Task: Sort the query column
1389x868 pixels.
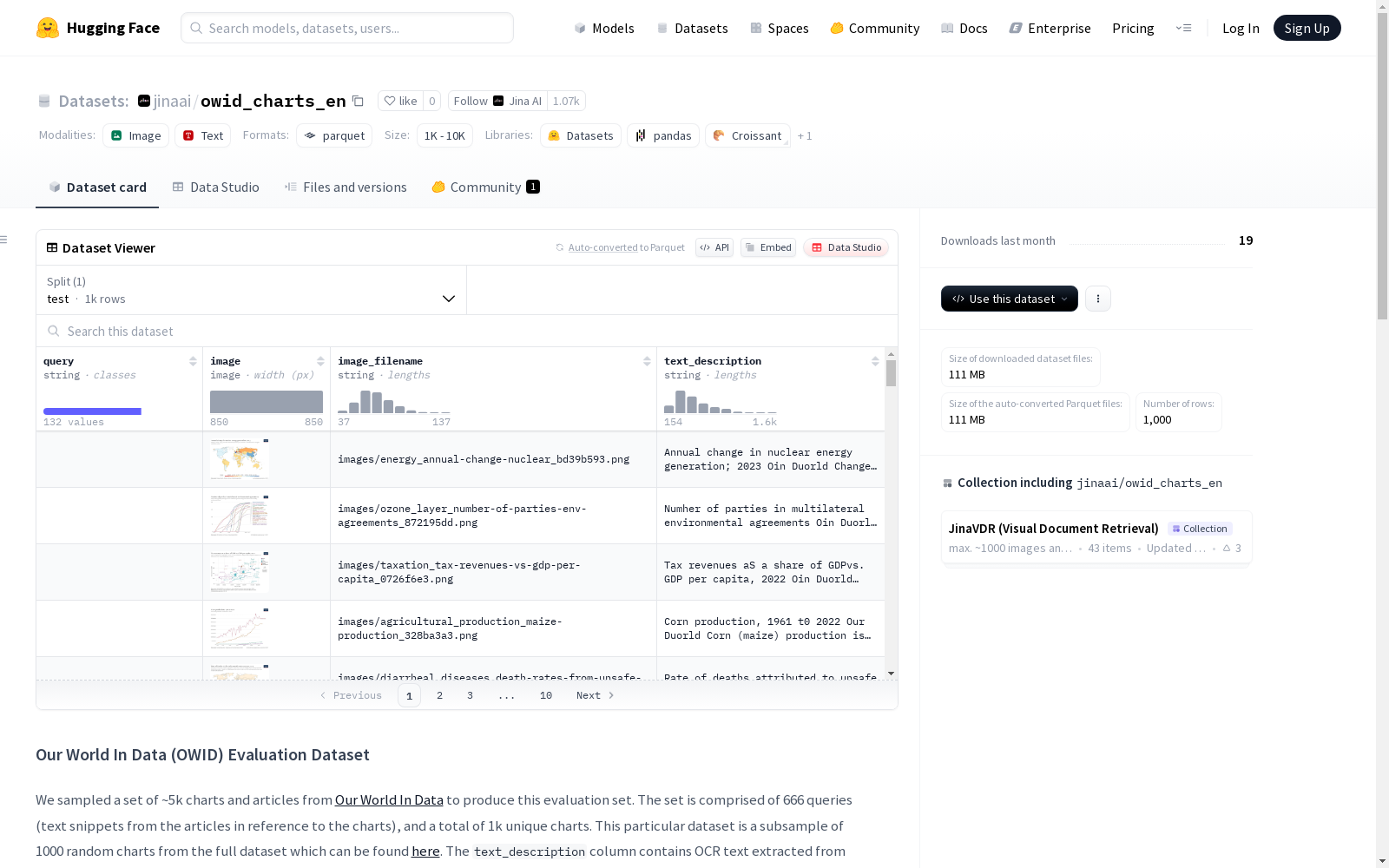Action: tap(193, 361)
